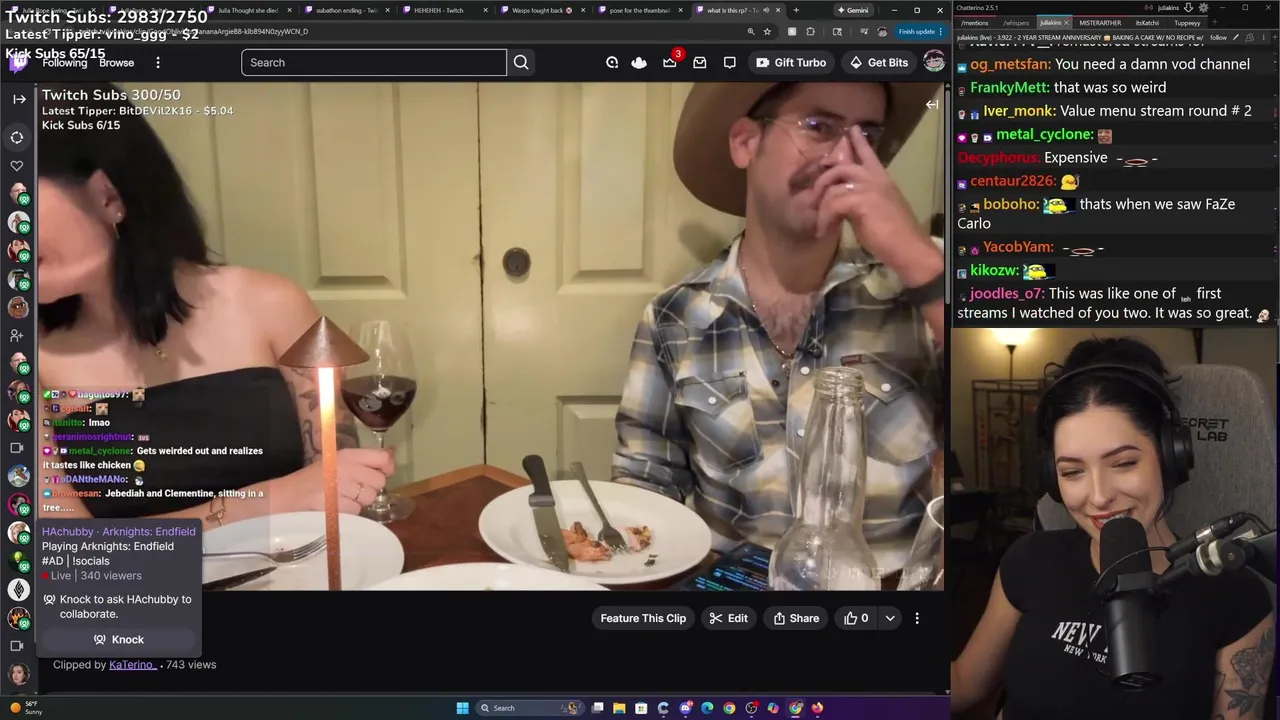Click the weather widget on taskbar

(26, 707)
